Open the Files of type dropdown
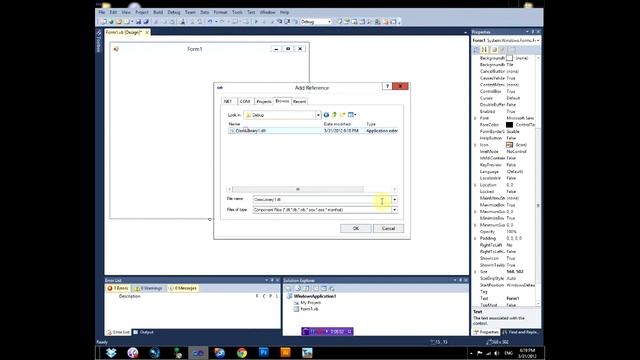640x360 pixels. coord(394,210)
